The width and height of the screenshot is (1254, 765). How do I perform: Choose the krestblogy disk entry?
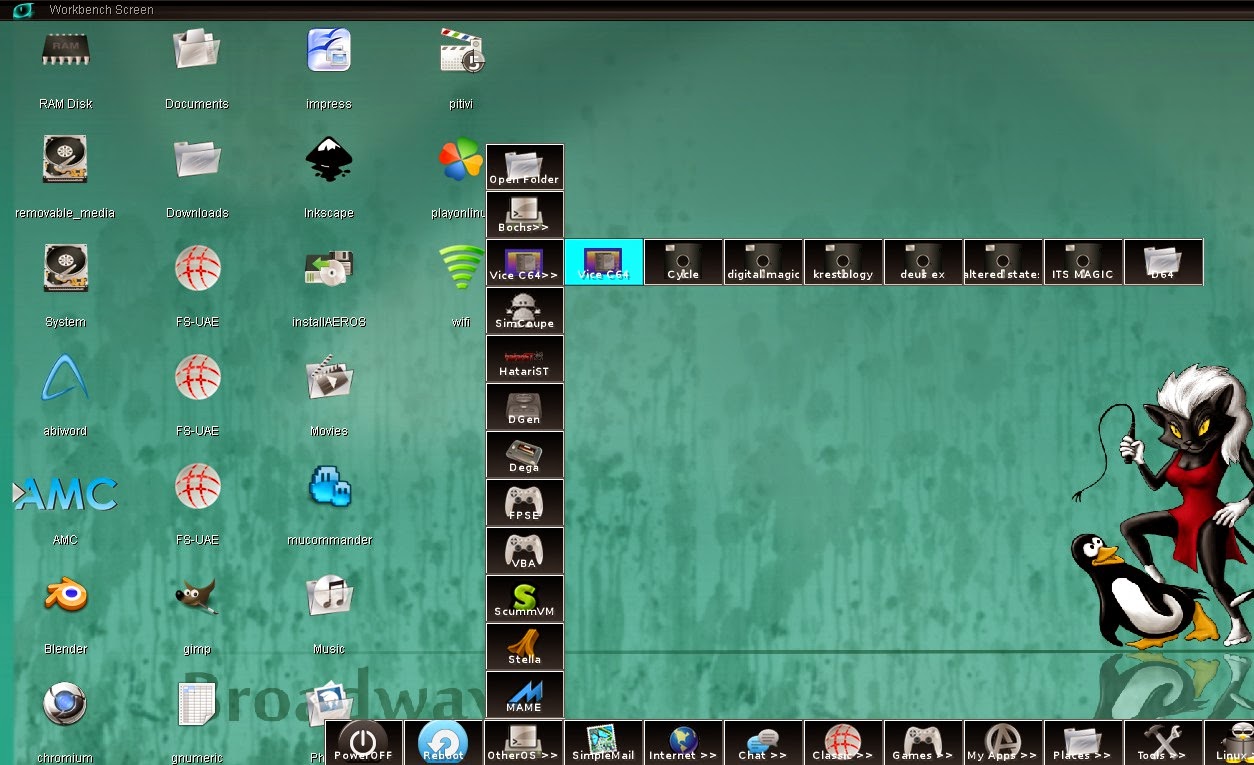844,262
